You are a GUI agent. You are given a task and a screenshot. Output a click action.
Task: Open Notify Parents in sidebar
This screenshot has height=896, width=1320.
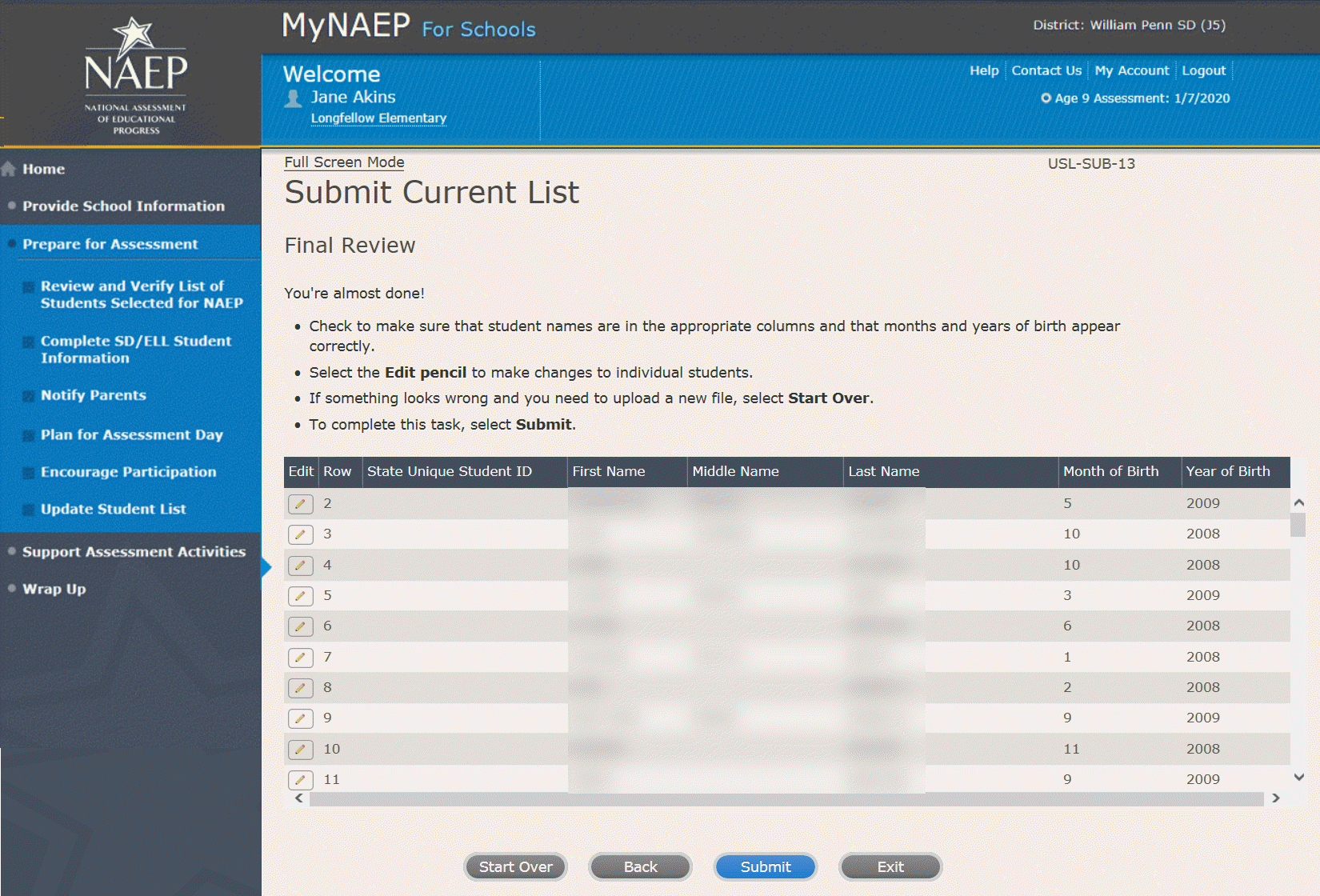click(x=93, y=395)
